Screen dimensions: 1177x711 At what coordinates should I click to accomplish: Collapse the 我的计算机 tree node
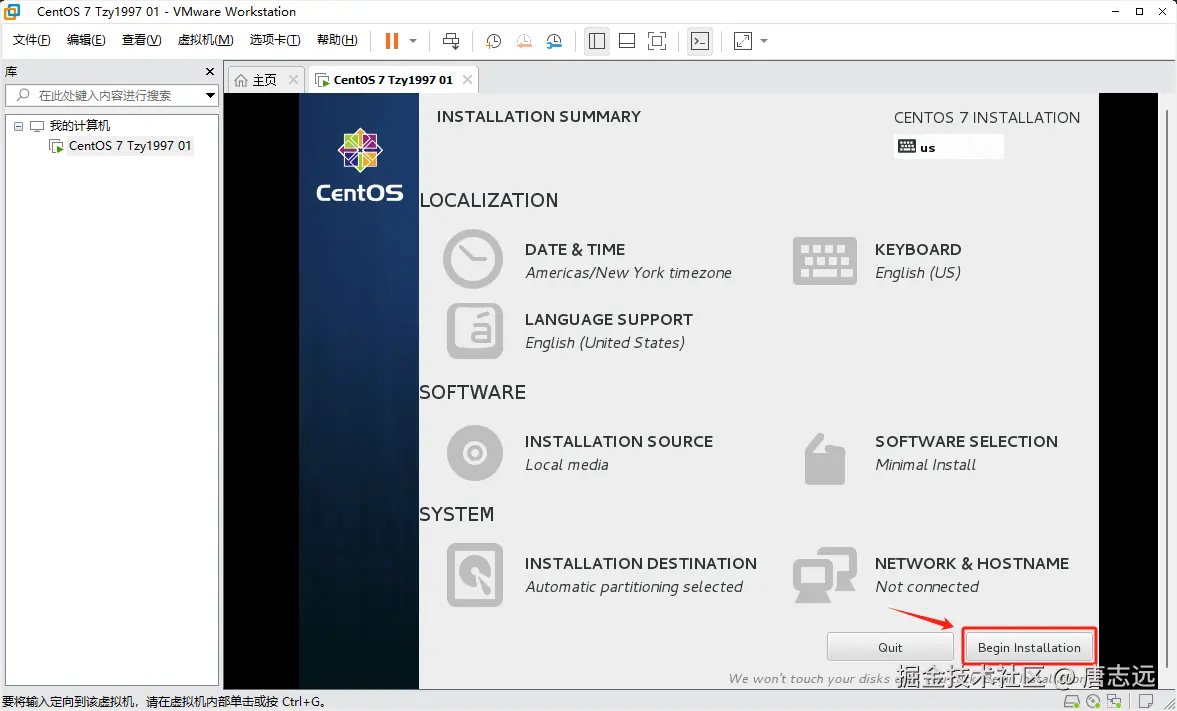pos(18,126)
